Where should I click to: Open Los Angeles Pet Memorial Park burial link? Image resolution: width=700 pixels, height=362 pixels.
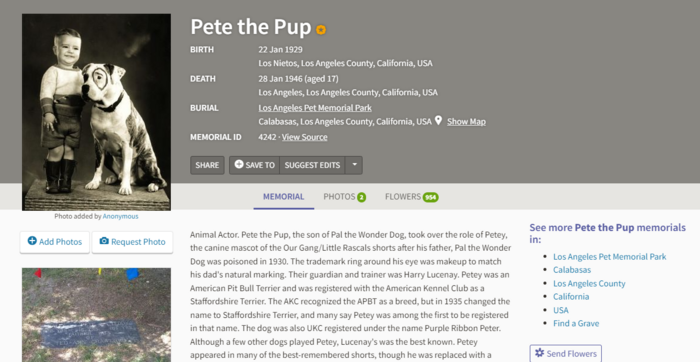click(x=315, y=108)
